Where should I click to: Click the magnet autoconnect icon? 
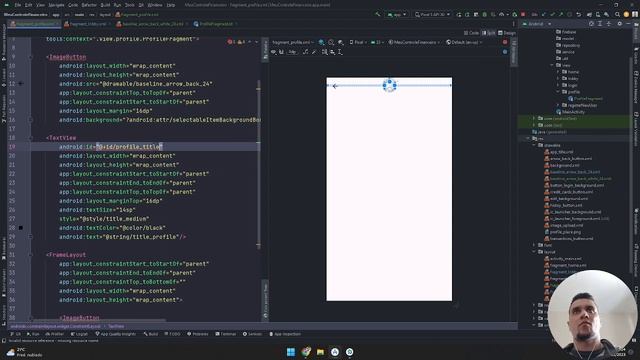click(x=281, y=52)
